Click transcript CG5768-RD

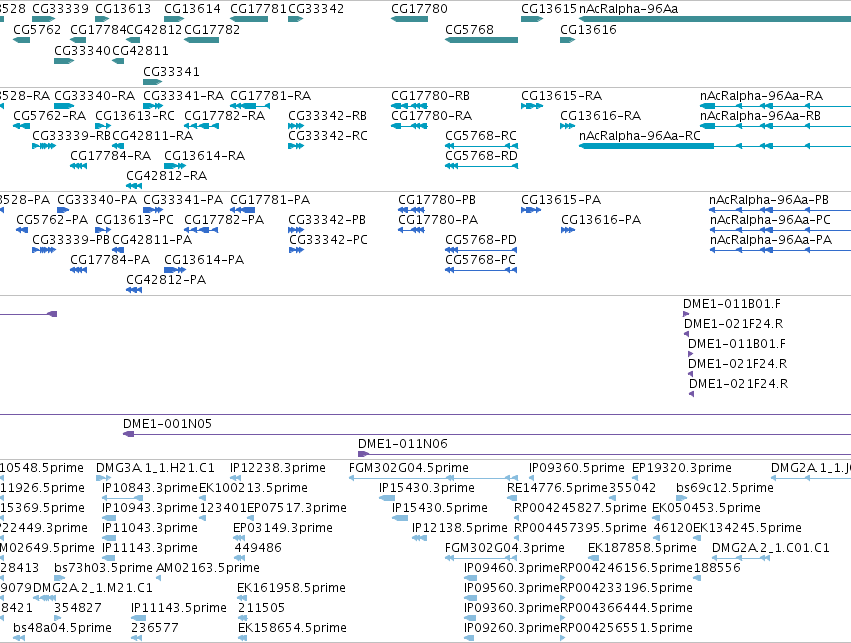tap(481, 156)
